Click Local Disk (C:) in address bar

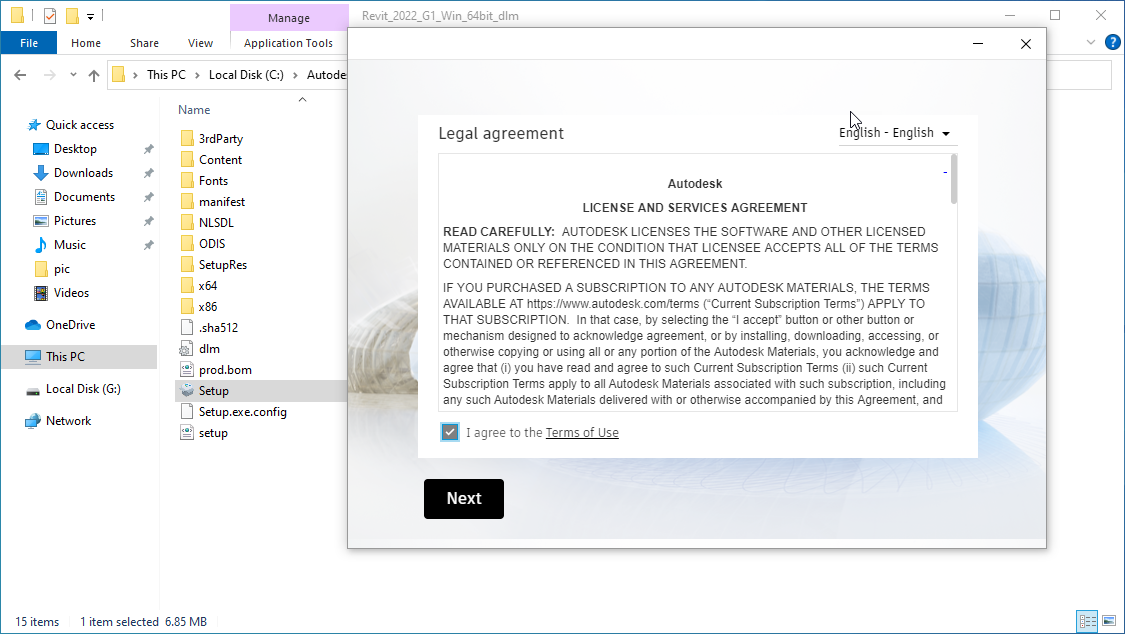point(246,75)
